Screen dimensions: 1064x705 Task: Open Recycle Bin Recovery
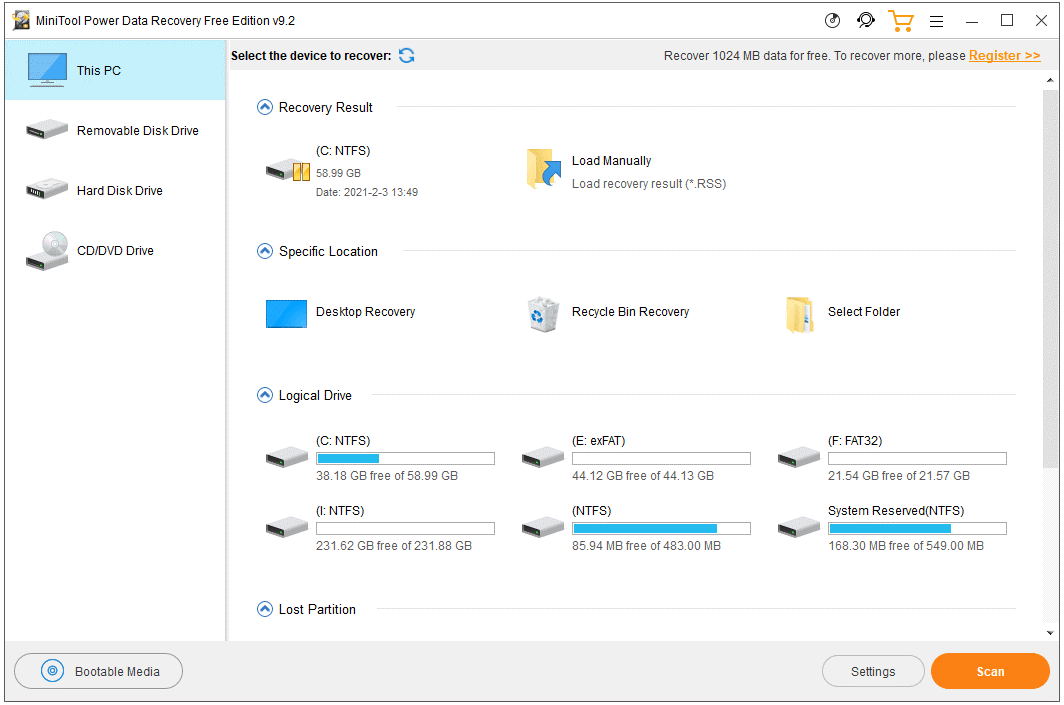pos(543,313)
